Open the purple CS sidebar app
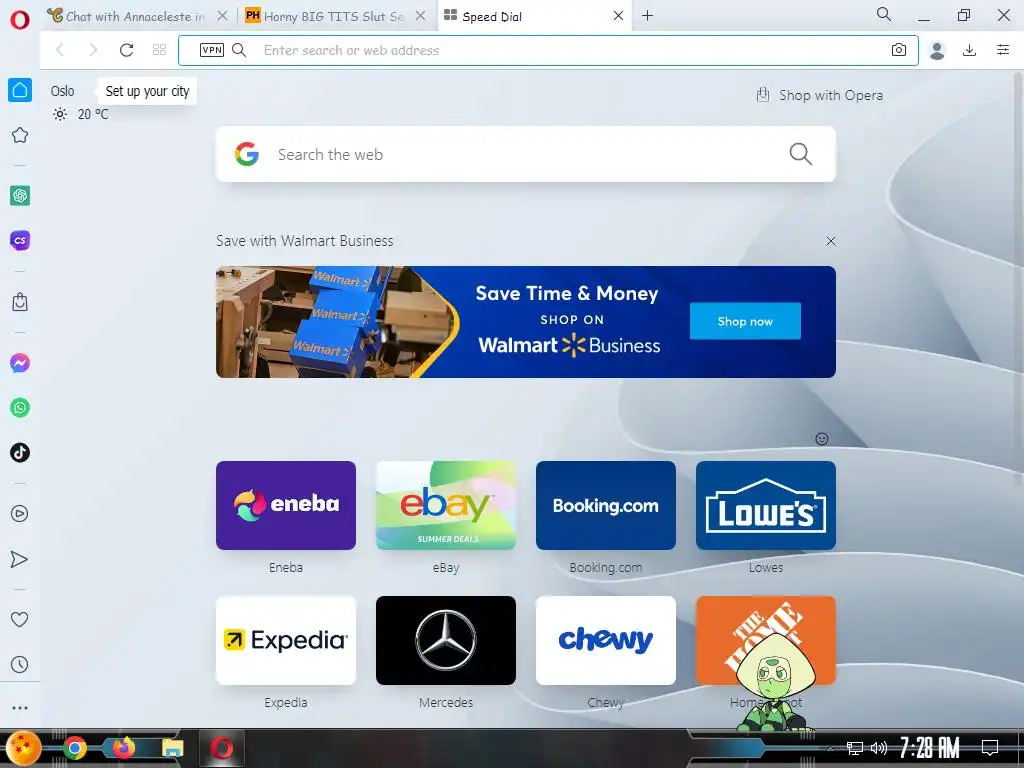Image resolution: width=1024 pixels, height=768 pixels. (x=20, y=240)
